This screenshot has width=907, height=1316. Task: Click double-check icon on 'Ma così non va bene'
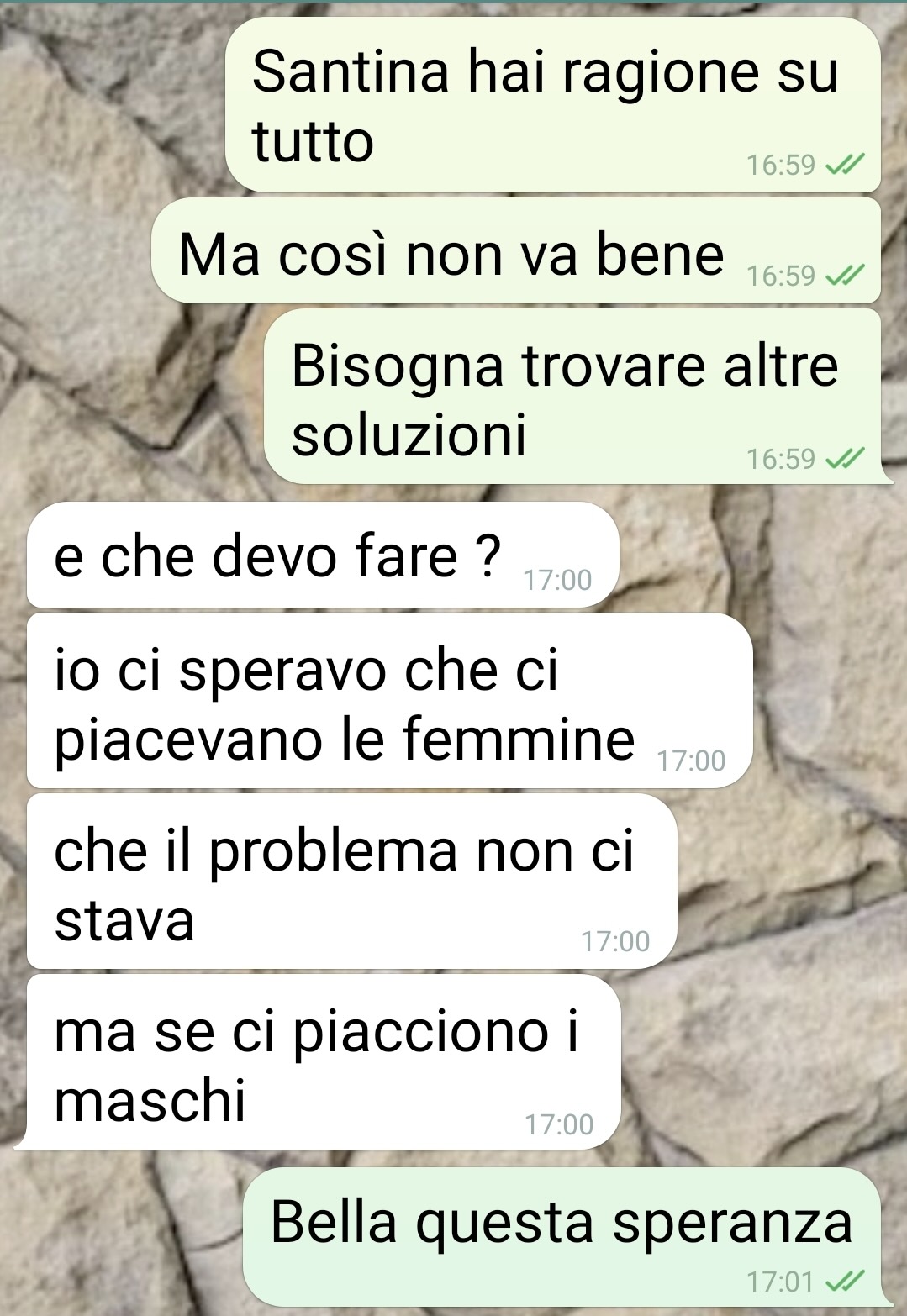[845, 276]
